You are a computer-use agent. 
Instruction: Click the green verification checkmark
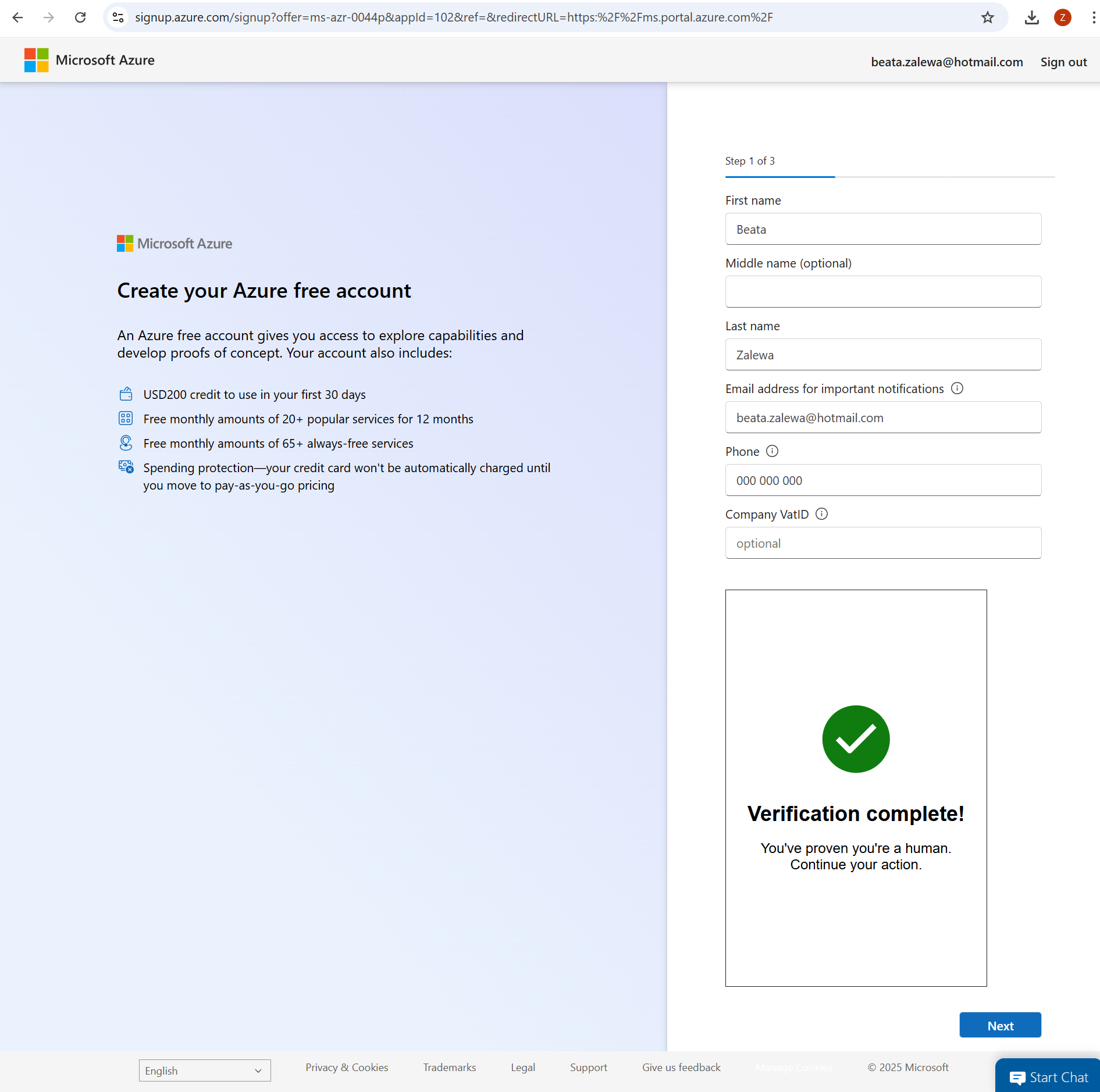pyautogui.click(x=856, y=739)
